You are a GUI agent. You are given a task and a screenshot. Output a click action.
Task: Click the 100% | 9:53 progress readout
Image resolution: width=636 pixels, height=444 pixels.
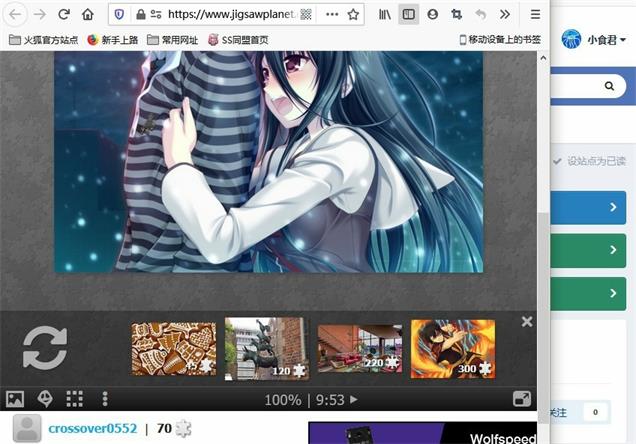coord(304,400)
